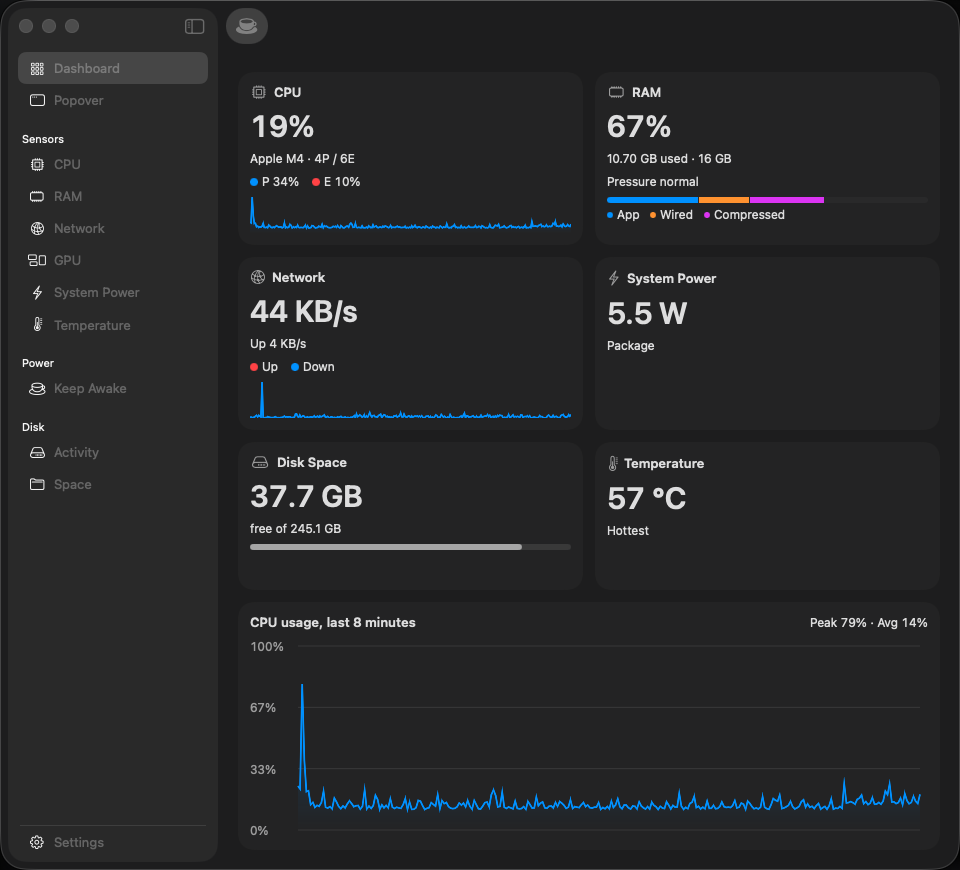The image size is (960, 870).
Task: Click the disk Activity drive icon in sidebar
Action: [37, 452]
